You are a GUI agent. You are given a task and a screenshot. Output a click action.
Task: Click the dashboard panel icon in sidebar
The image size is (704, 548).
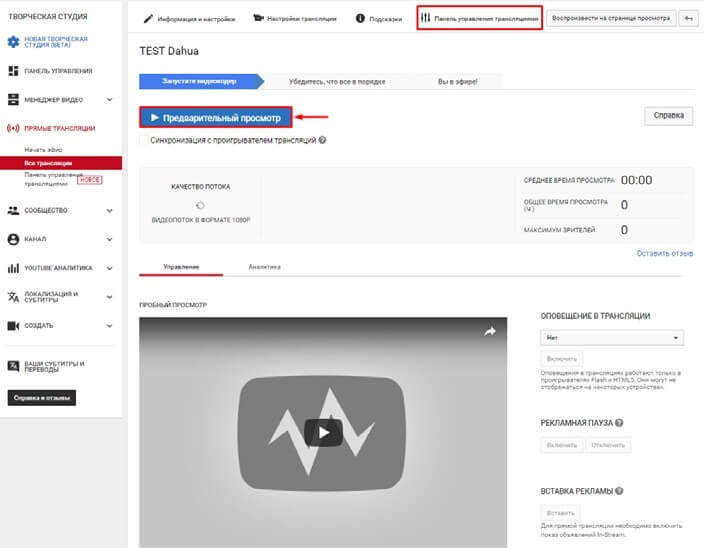click(x=13, y=71)
